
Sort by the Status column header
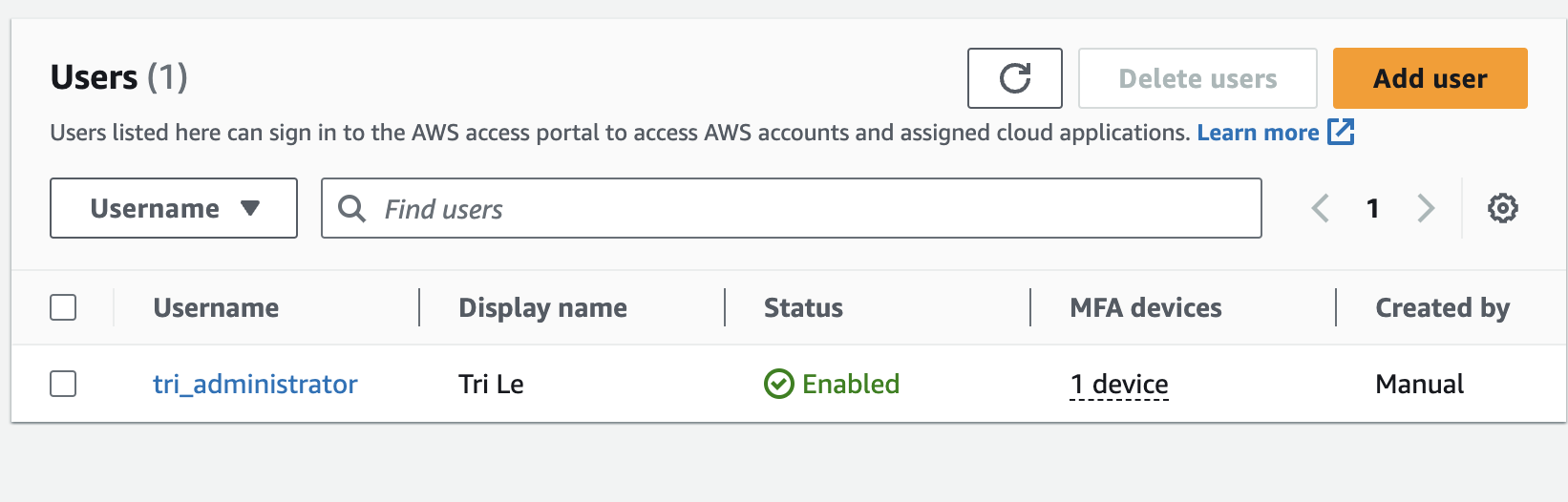point(803,307)
